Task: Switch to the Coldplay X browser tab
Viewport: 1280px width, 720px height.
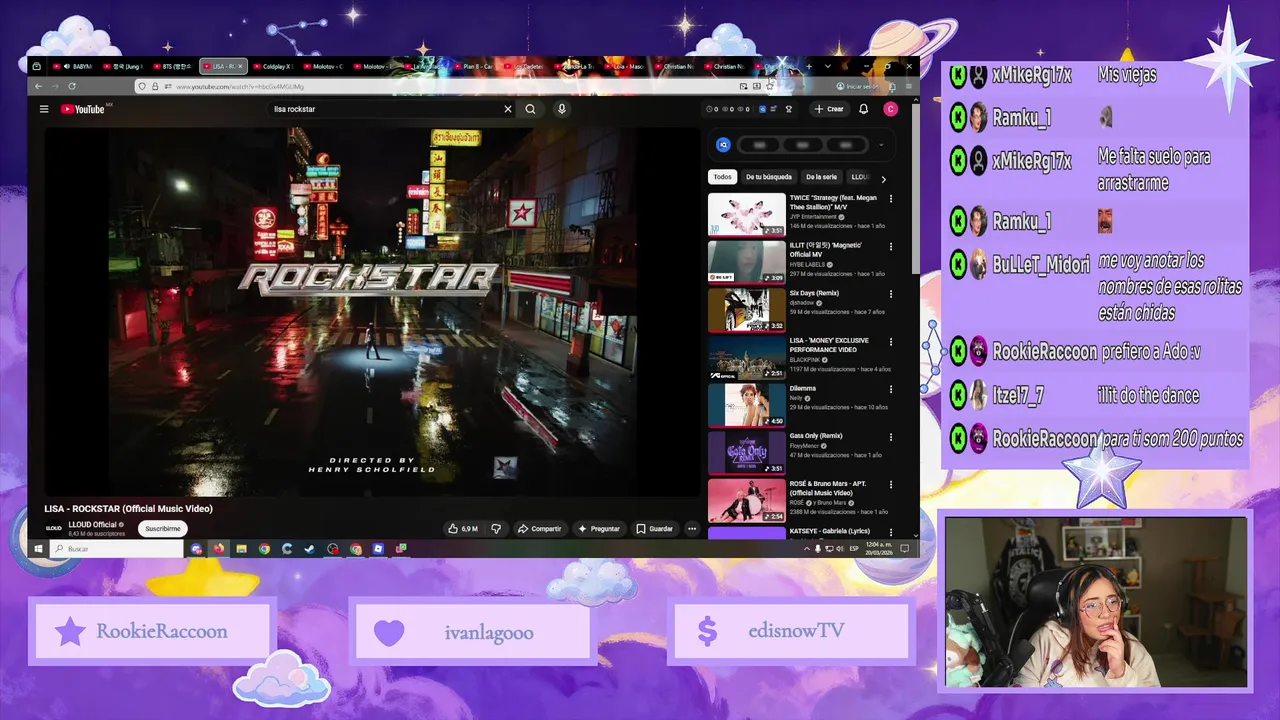Action: 272,66
